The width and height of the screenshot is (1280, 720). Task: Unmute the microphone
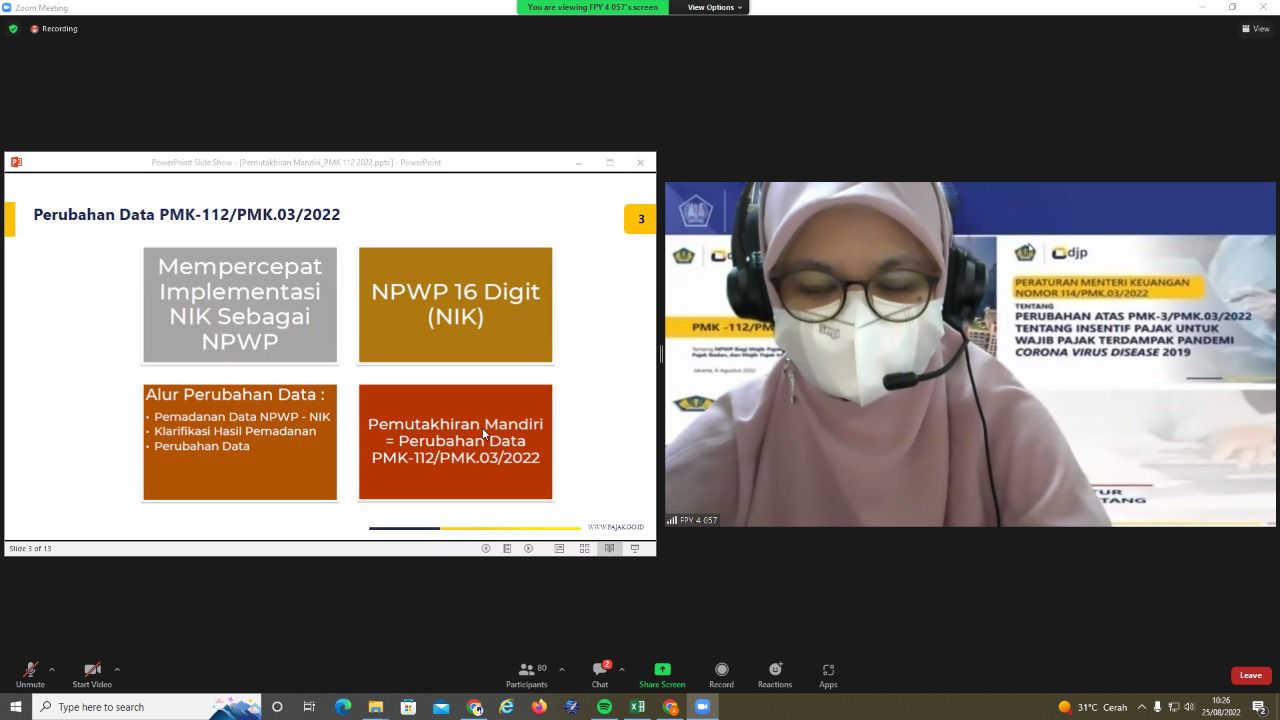tap(30, 675)
